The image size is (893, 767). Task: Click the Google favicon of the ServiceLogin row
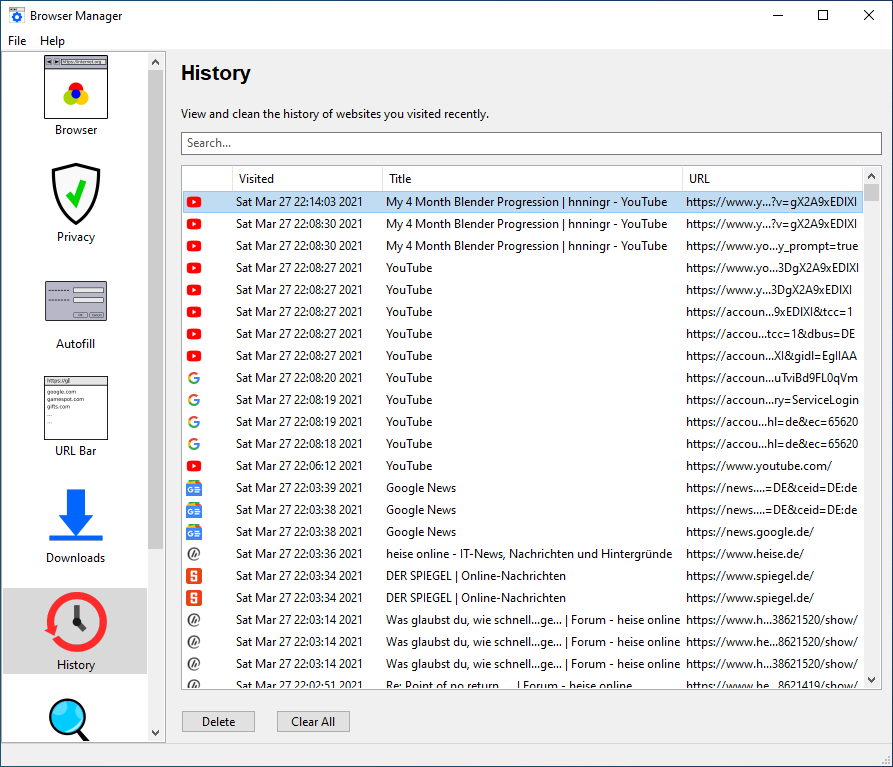194,400
